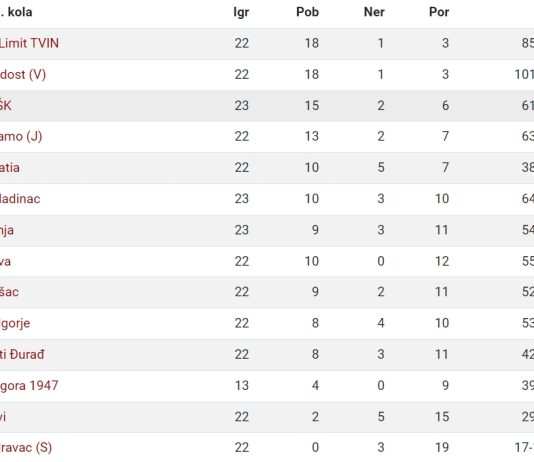The image size is (534, 462).
Task: Visit the team link ending in 'nja'
Action: click(x=7, y=230)
